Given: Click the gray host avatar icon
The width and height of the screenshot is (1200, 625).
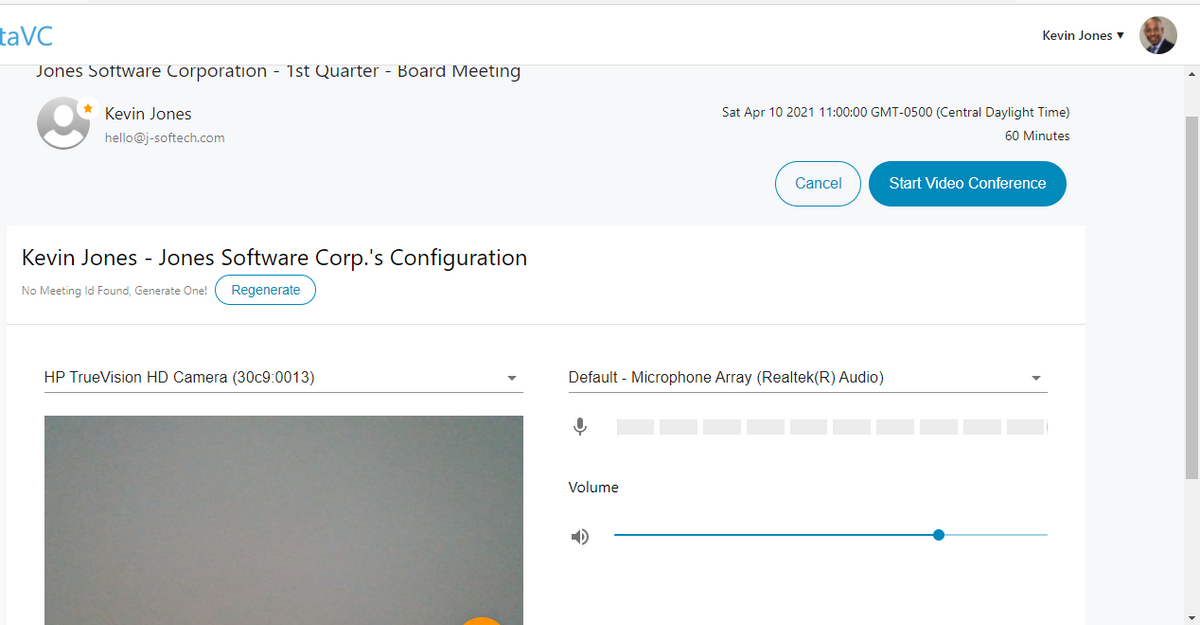Looking at the screenshot, I should tap(63, 124).
